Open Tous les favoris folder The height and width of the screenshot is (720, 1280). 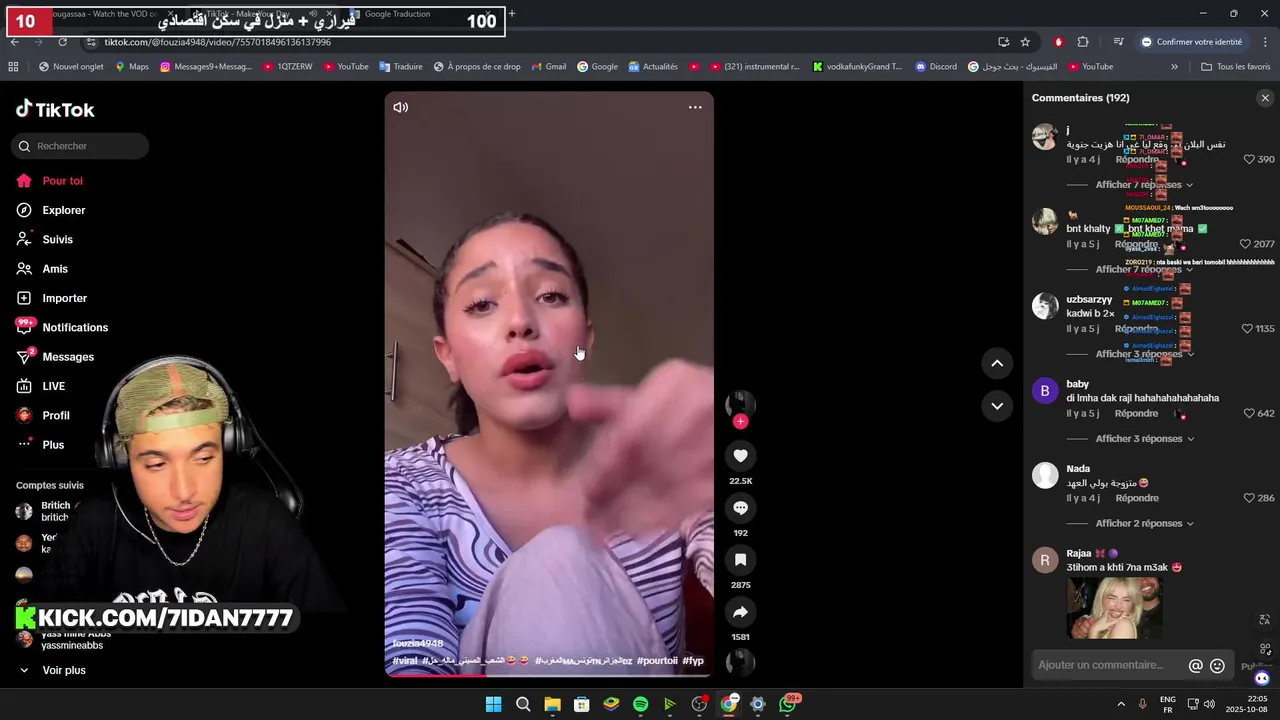point(1235,67)
